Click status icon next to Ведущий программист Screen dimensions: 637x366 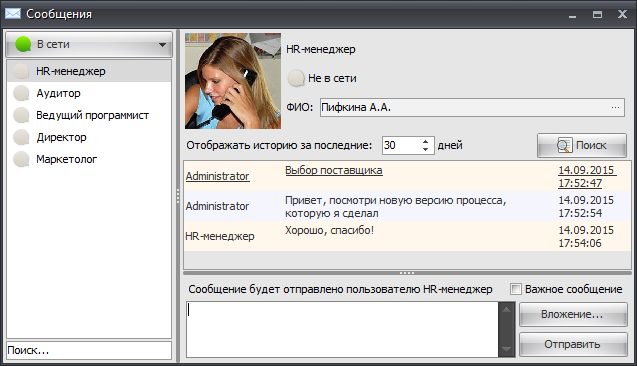(x=21, y=115)
